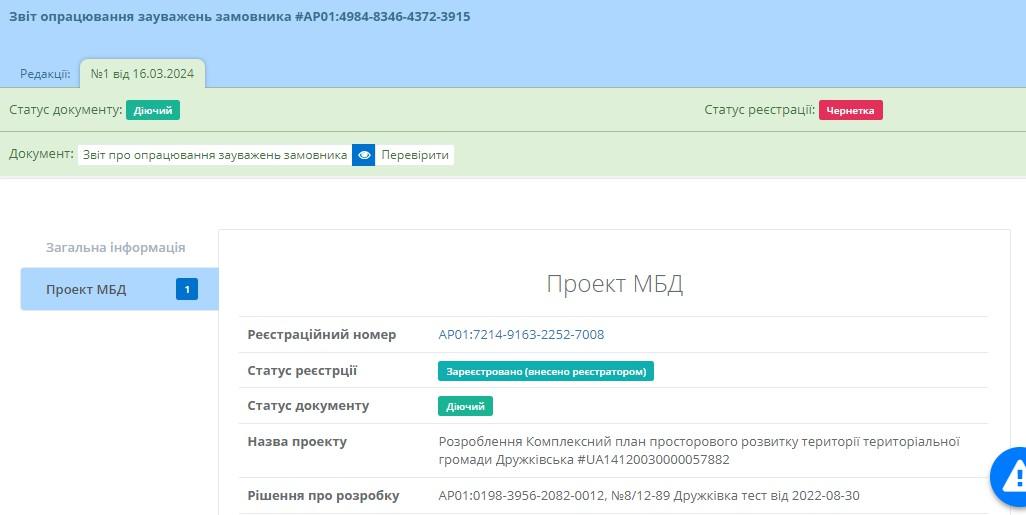Click the Статус реєстрації label in the green bar

[759, 110]
